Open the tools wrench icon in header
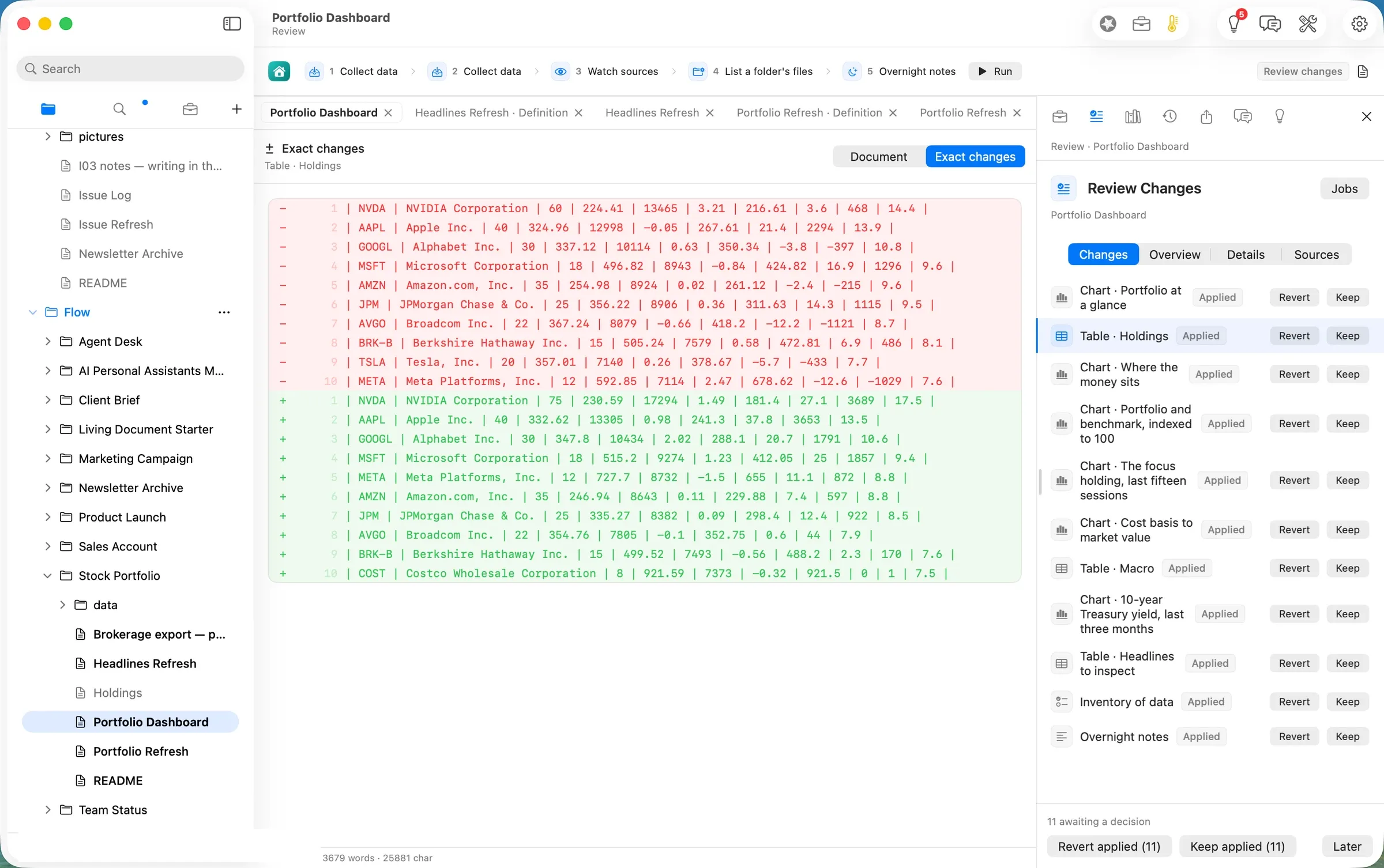This screenshot has width=1384, height=868. 1307,24
